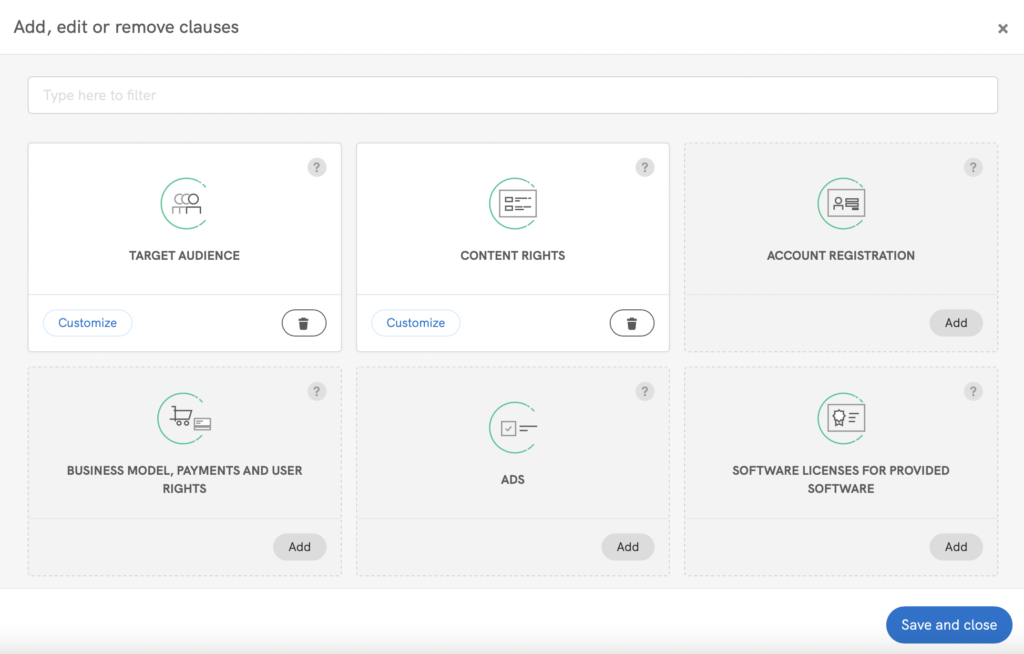Add the Ads clause
The height and width of the screenshot is (654, 1024).
click(628, 547)
